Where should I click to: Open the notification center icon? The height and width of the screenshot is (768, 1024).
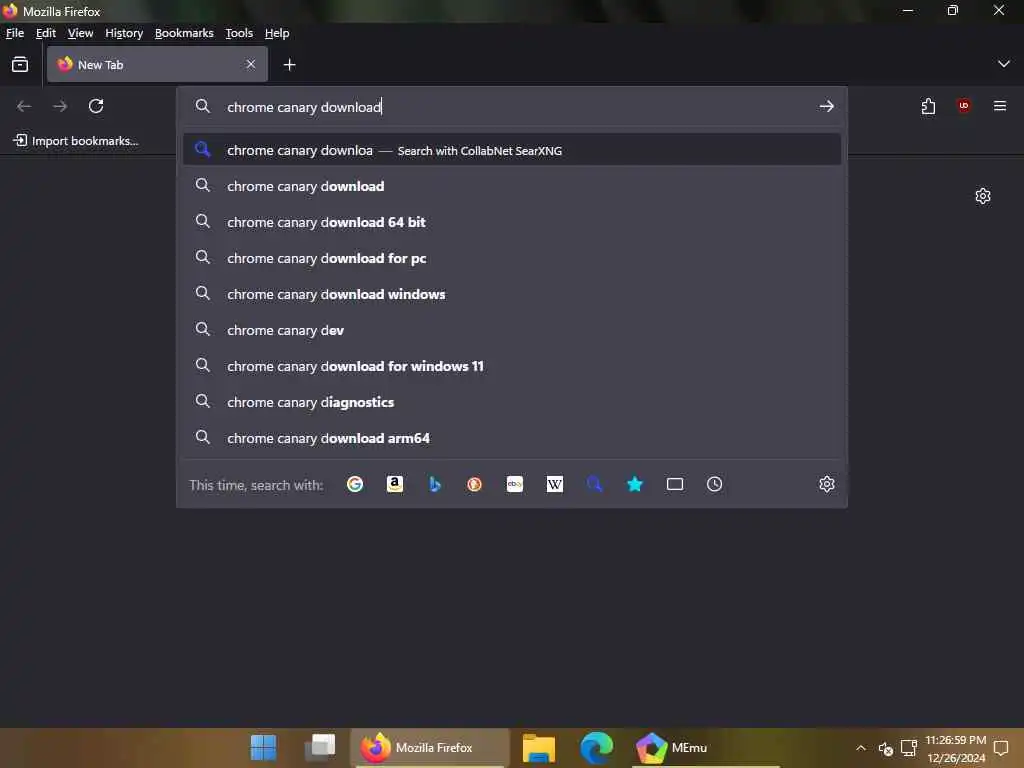tap(1001, 747)
